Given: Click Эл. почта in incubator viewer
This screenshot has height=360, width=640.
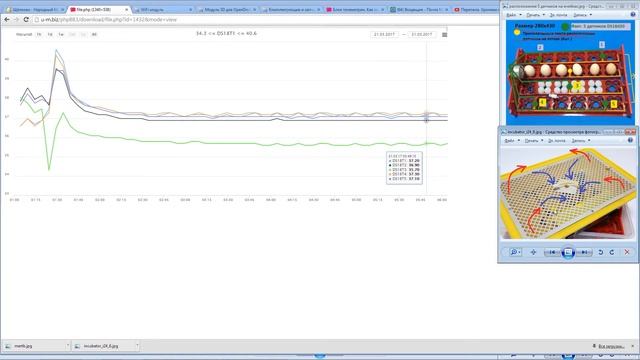Looking at the screenshot, I should pos(557,140).
